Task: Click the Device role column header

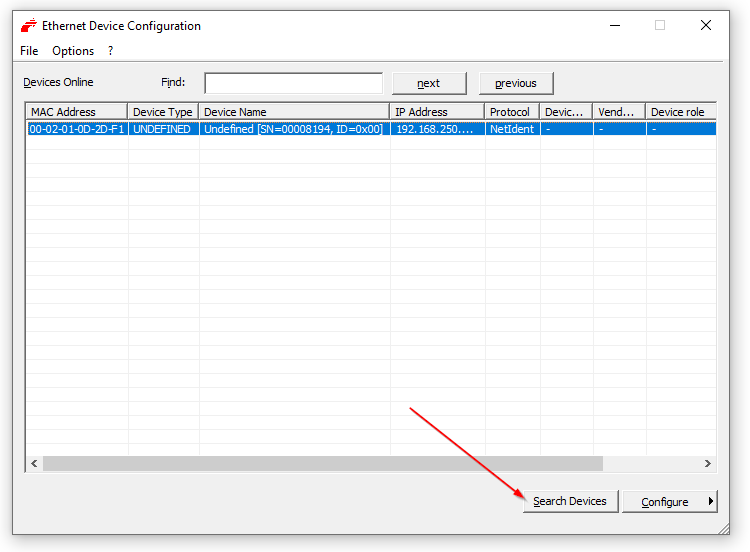Action: tap(681, 112)
